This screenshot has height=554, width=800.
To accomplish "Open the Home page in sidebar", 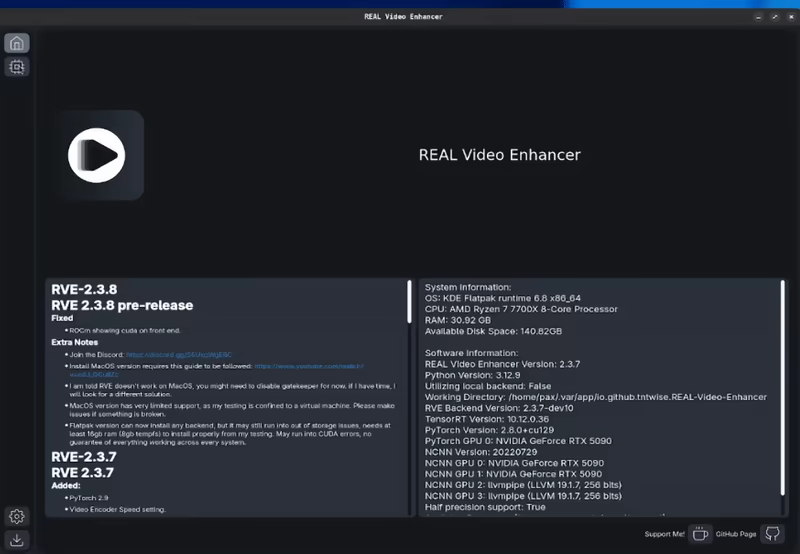I will coord(17,43).
